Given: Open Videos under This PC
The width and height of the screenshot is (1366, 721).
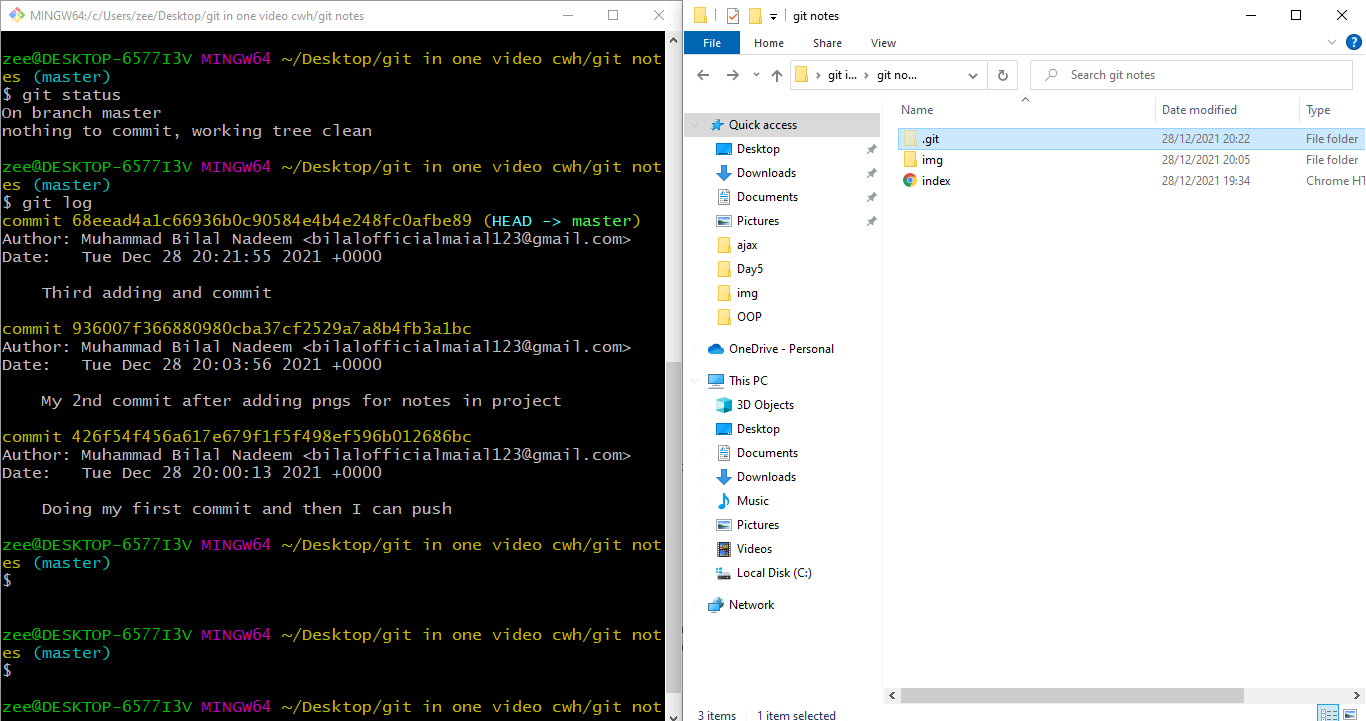Looking at the screenshot, I should (754, 549).
